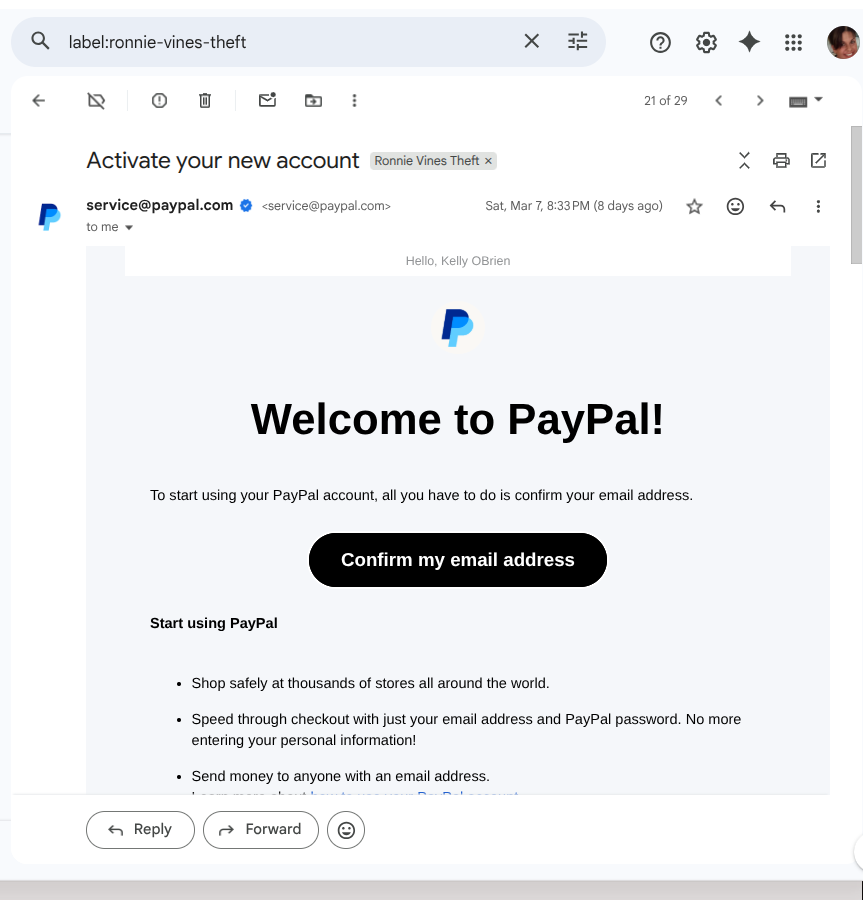
Task: Delete this email with trash icon
Action: tap(205, 101)
